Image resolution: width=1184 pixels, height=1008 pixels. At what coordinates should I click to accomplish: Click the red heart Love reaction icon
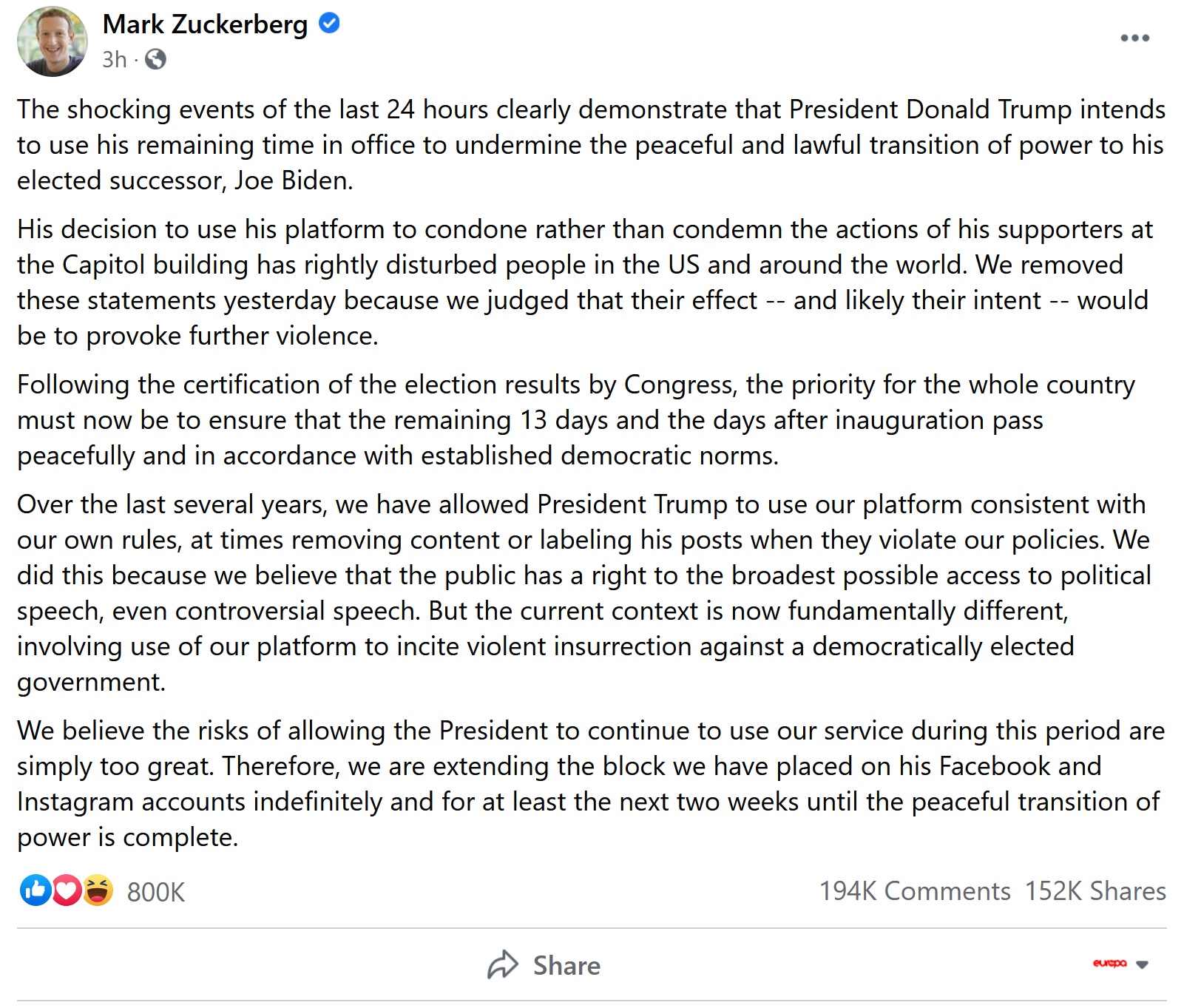(x=67, y=890)
